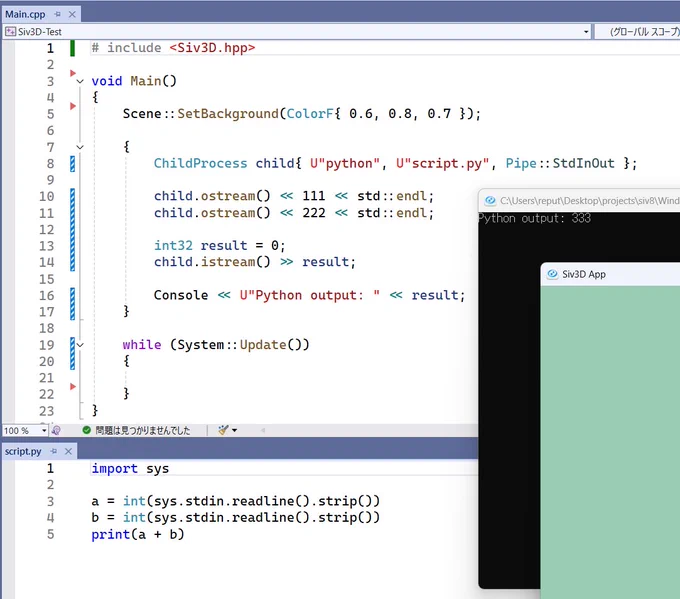Click the U"Python output: " string literal
Screen dimensions: 680x599
[310, 295]
